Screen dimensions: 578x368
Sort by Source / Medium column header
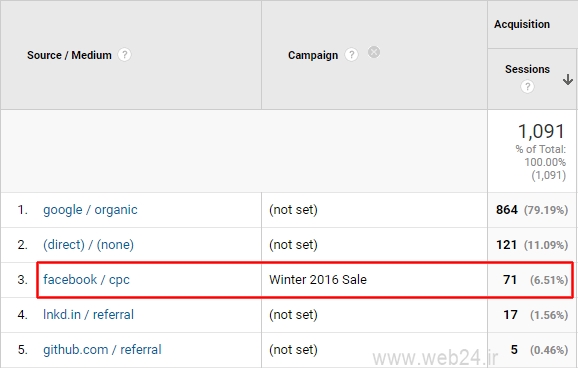[x=69, y=55]
